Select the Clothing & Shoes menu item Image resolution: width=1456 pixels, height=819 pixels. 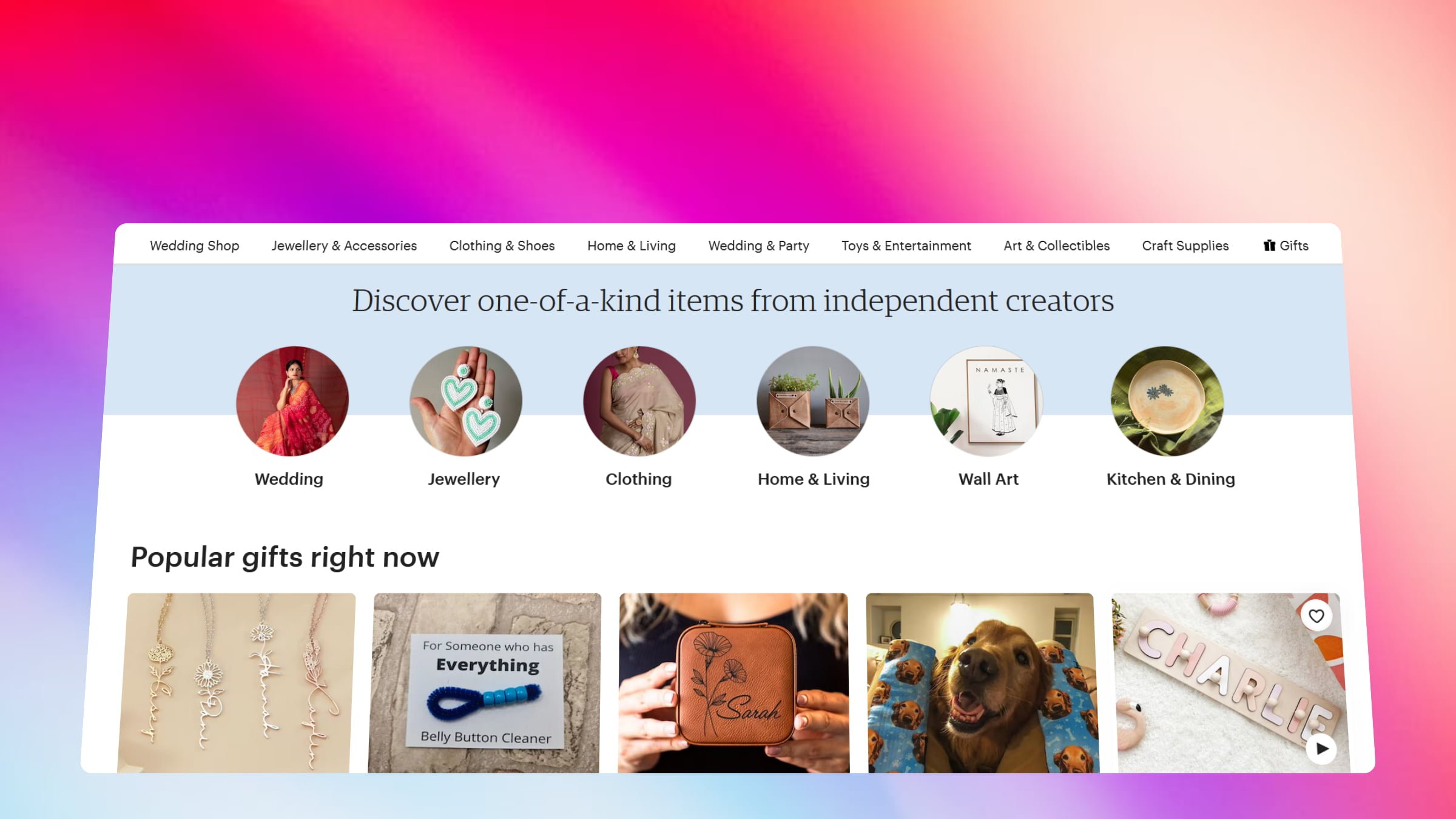coord(502,246)
